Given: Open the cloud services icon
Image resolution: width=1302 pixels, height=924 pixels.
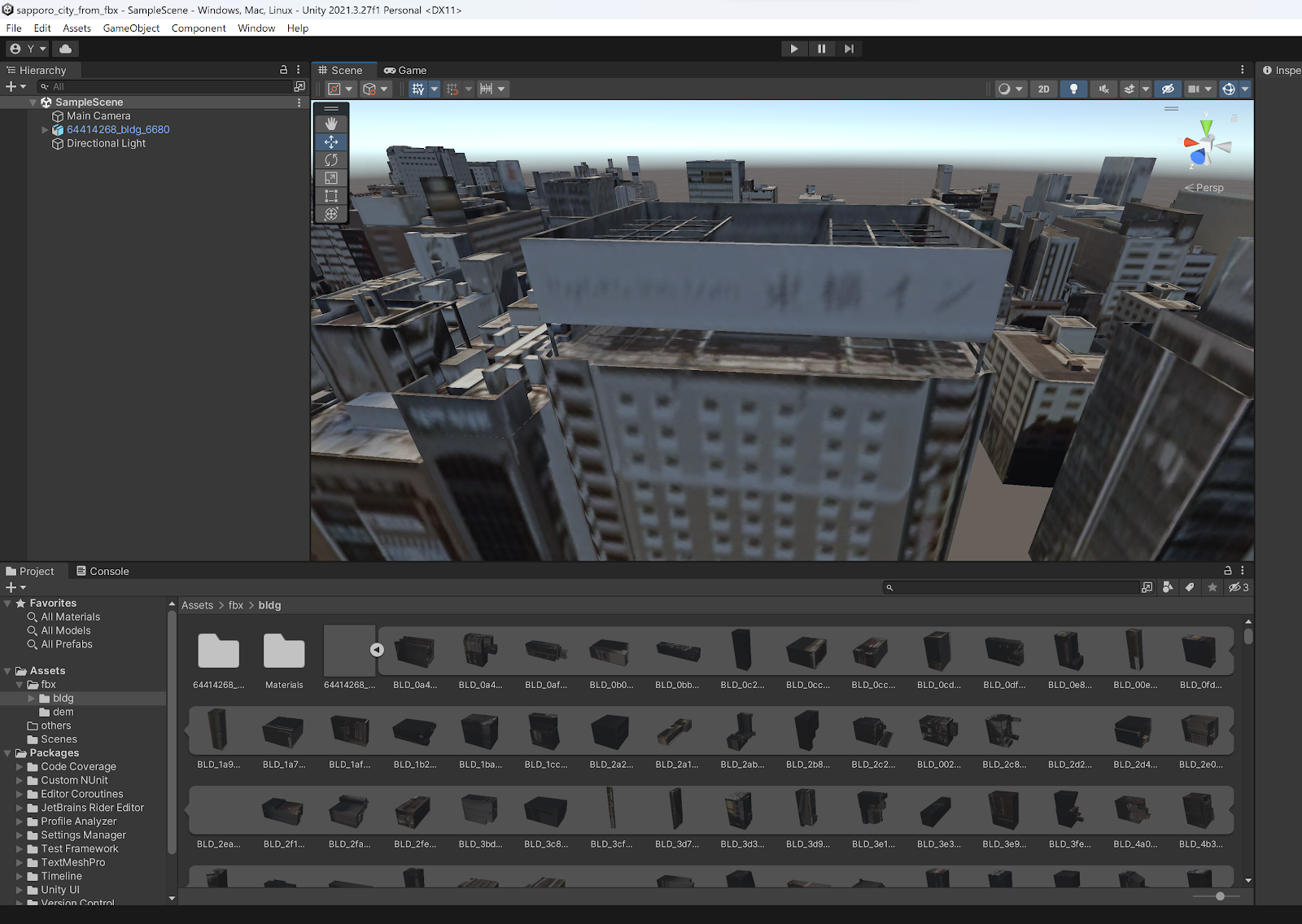Looking at the screenshot, I should [x=65, y=49].
